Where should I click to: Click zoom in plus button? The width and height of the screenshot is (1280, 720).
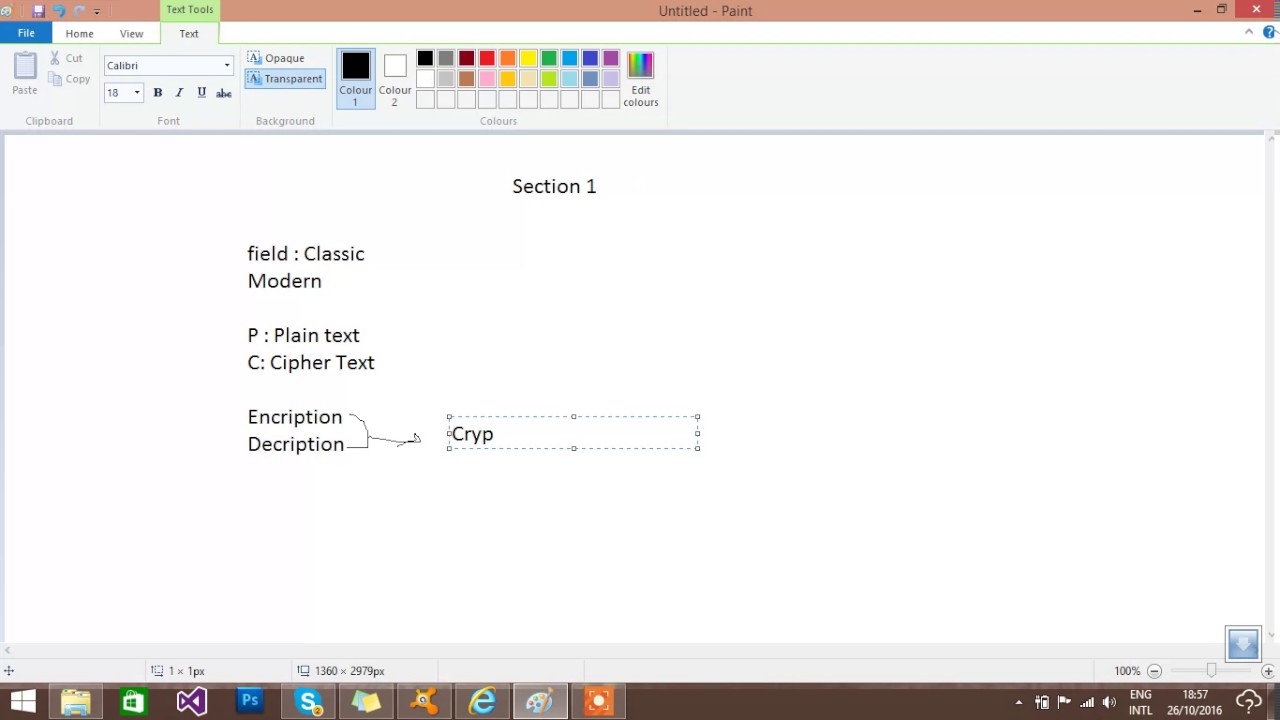[1268, 671]
